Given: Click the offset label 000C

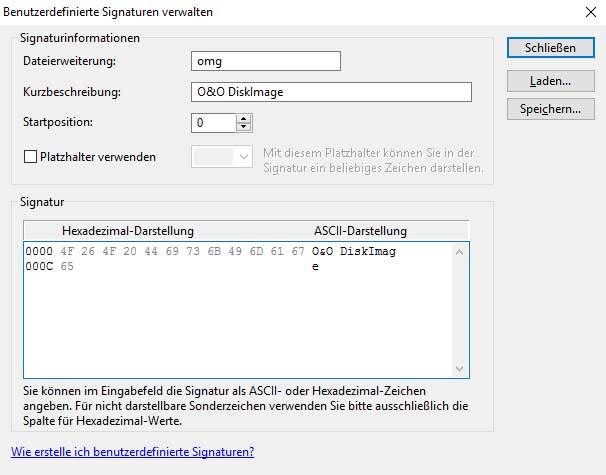Looking at the screenshot, I should pos(39,266).
